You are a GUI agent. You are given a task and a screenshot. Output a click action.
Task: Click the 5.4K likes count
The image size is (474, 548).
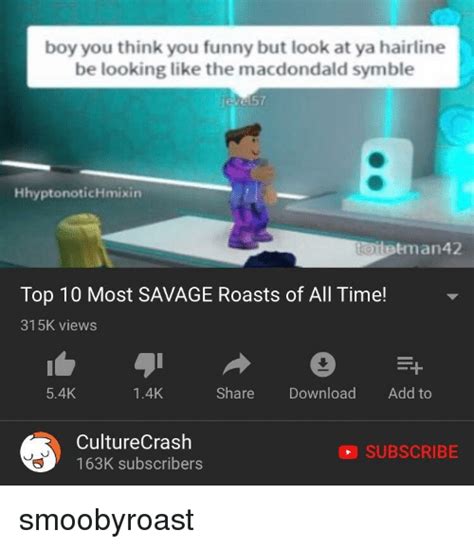click(x=61, y=394)
